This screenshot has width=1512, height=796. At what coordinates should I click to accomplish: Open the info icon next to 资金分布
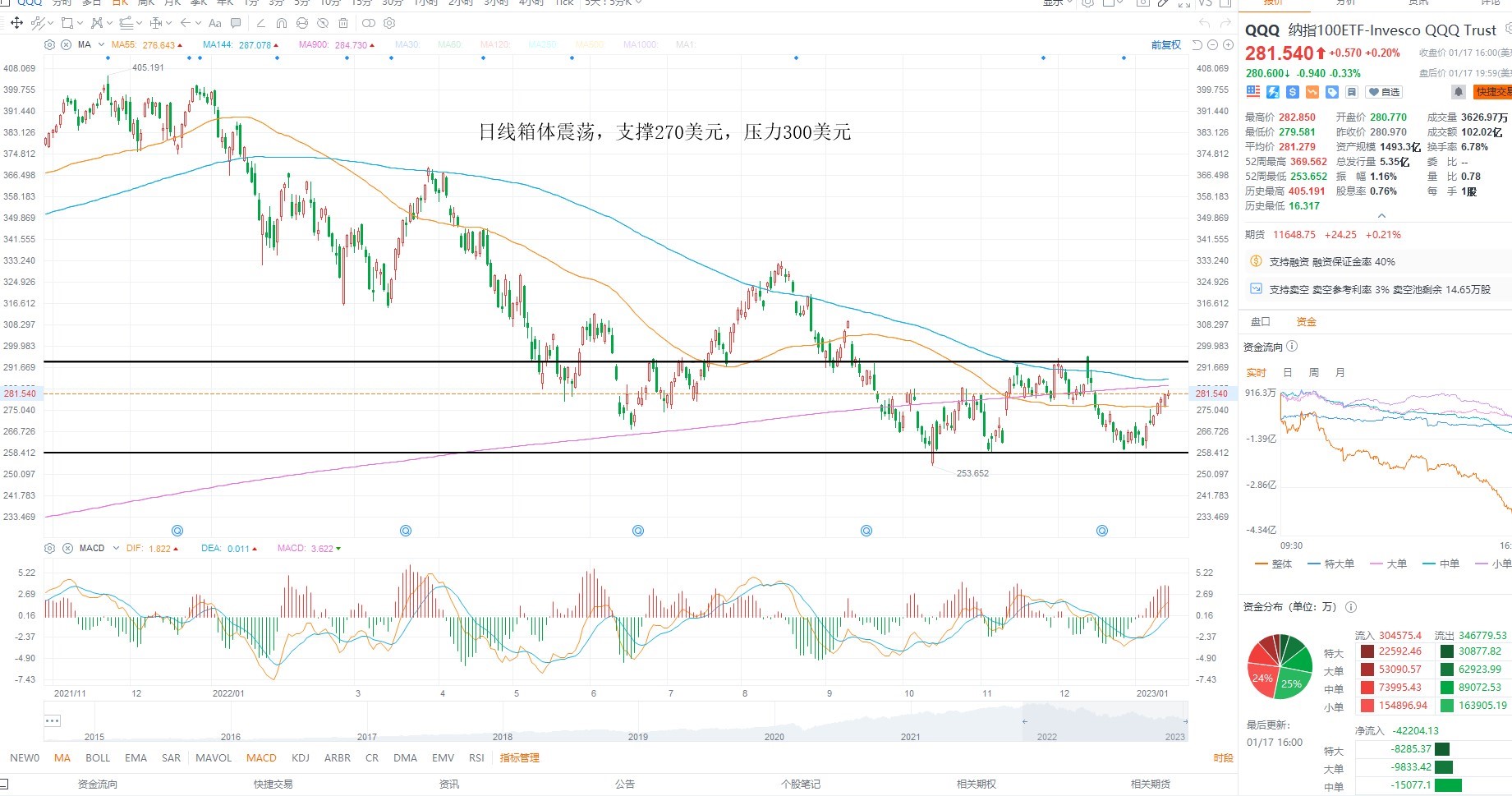(1351, 607)
